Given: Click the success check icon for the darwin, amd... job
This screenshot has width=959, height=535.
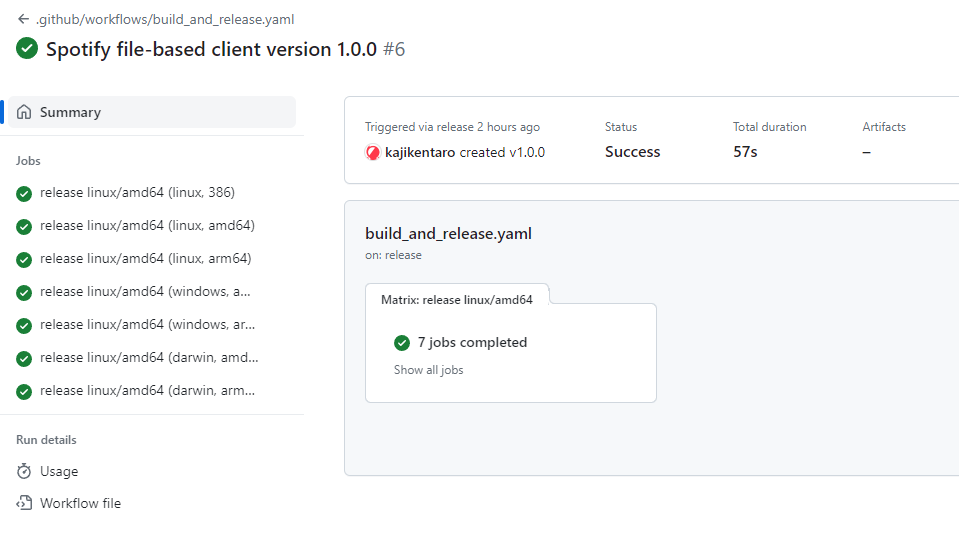Looking at the screenshot, I should pos(24,359).
